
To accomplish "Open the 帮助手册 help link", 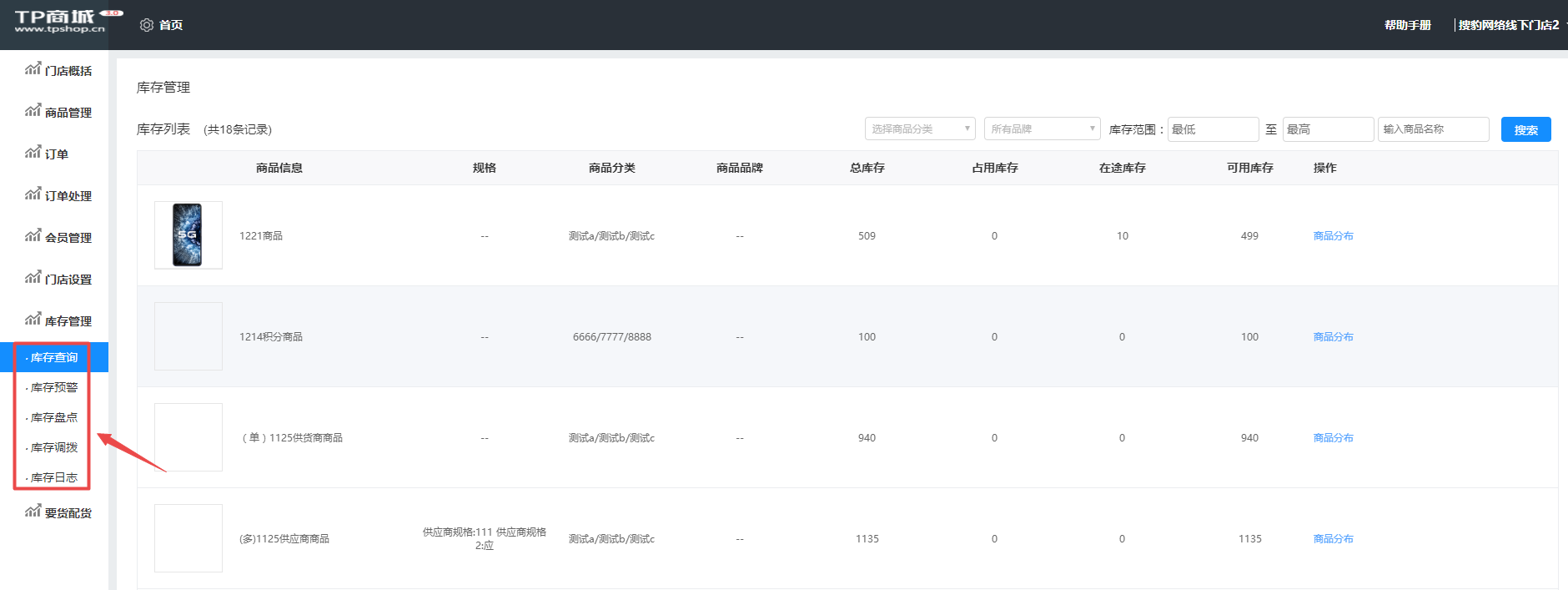I will [x=1407, y=25].
